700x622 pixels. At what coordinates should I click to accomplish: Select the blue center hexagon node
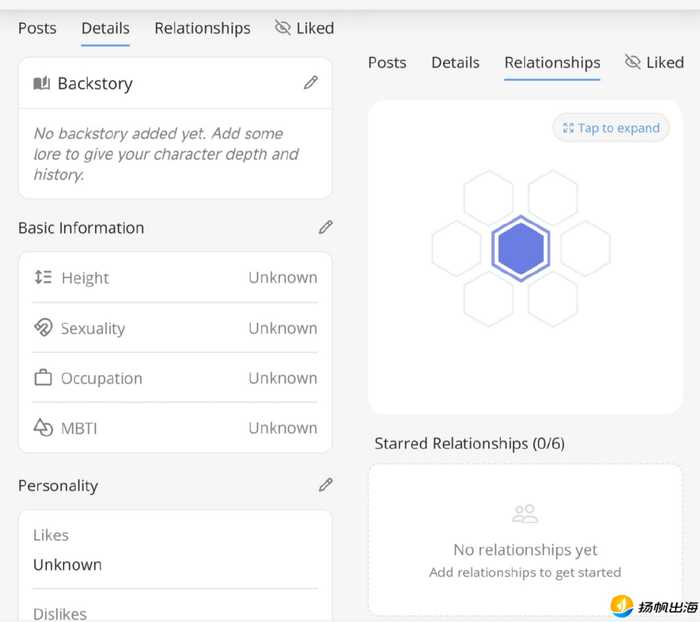click(x=520, y=248)
